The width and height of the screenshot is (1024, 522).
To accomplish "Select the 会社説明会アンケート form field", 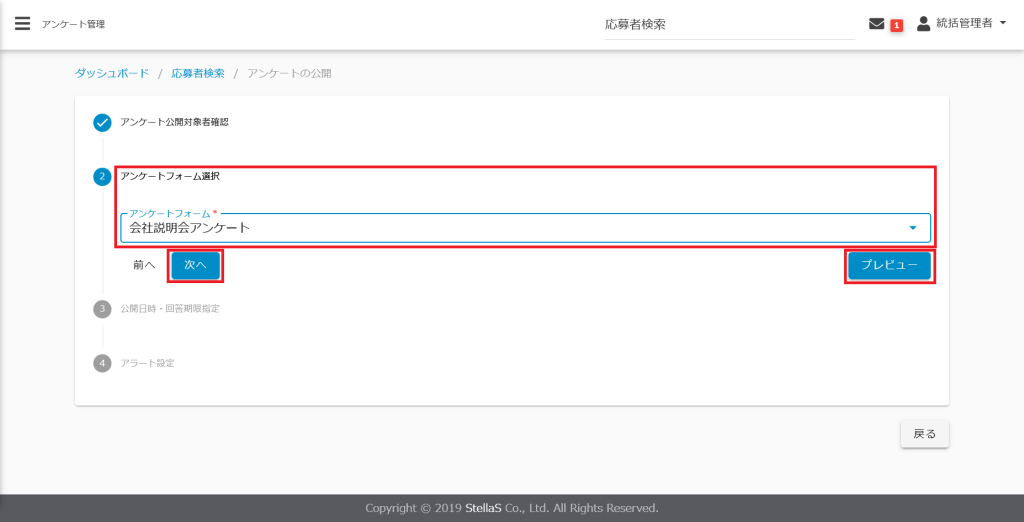I will 500,228.
